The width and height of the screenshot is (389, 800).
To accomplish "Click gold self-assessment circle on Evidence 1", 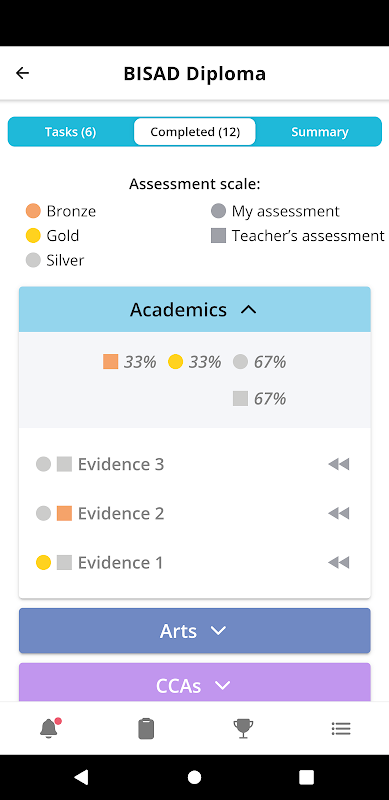I will click(43, 563).
